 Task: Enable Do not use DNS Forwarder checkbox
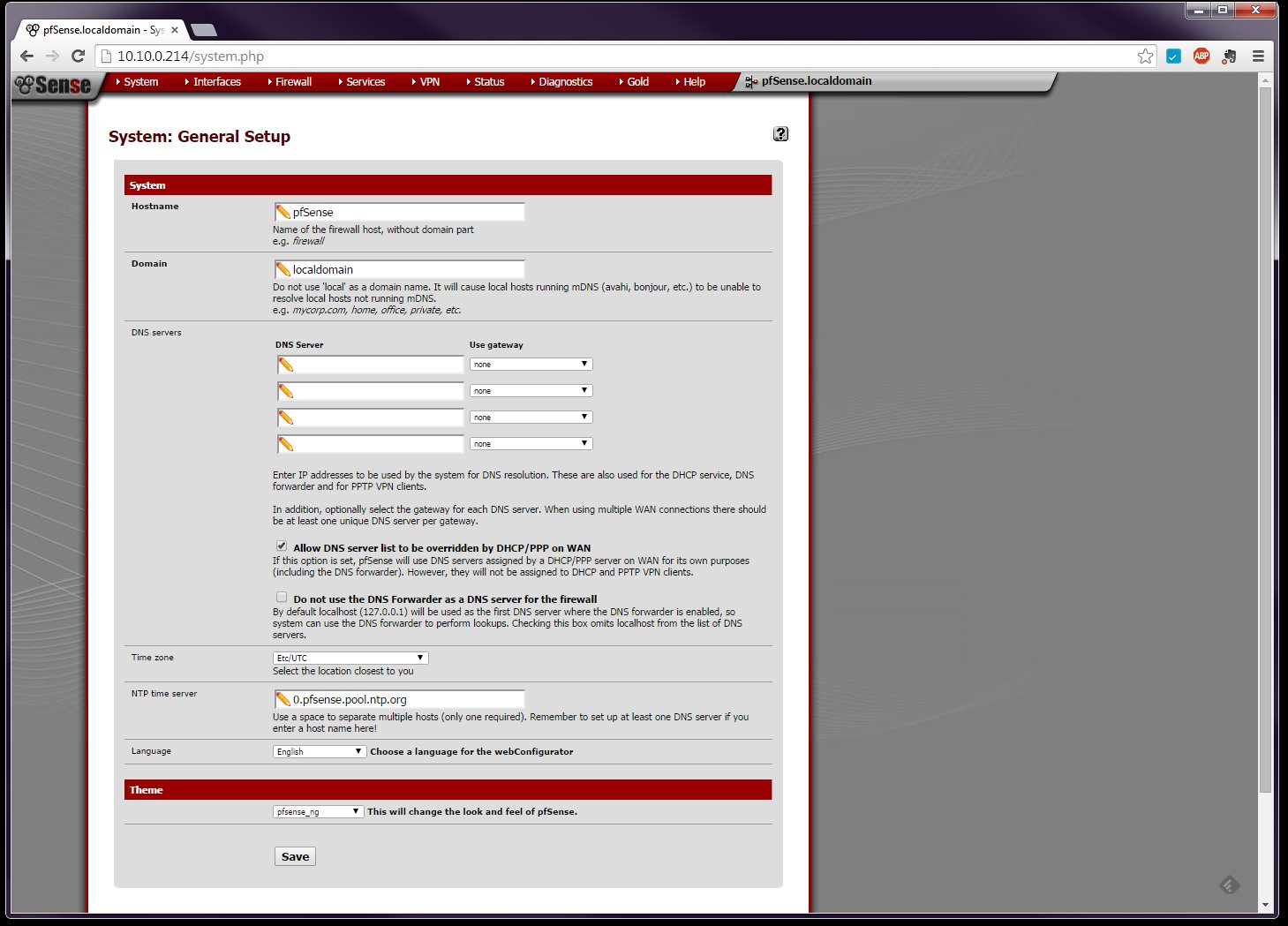(282, 598)
